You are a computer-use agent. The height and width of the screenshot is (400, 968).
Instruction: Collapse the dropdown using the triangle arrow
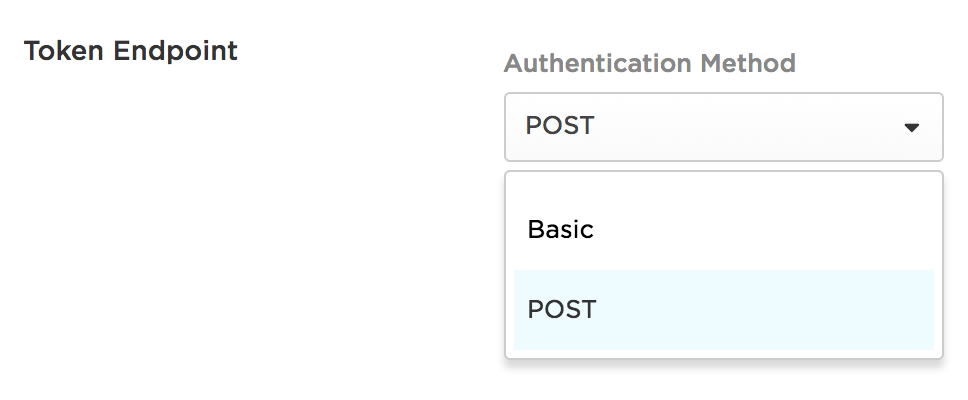pos(911,128)
